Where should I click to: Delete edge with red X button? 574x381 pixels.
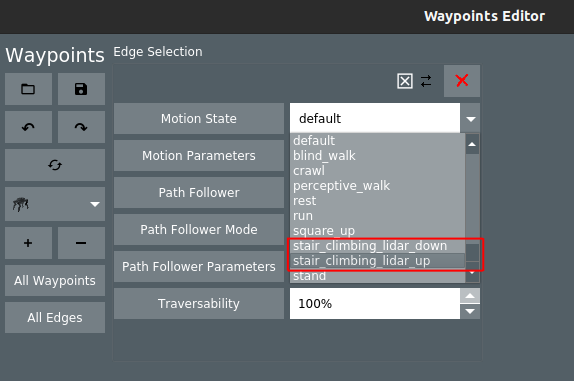click(462, 81)
